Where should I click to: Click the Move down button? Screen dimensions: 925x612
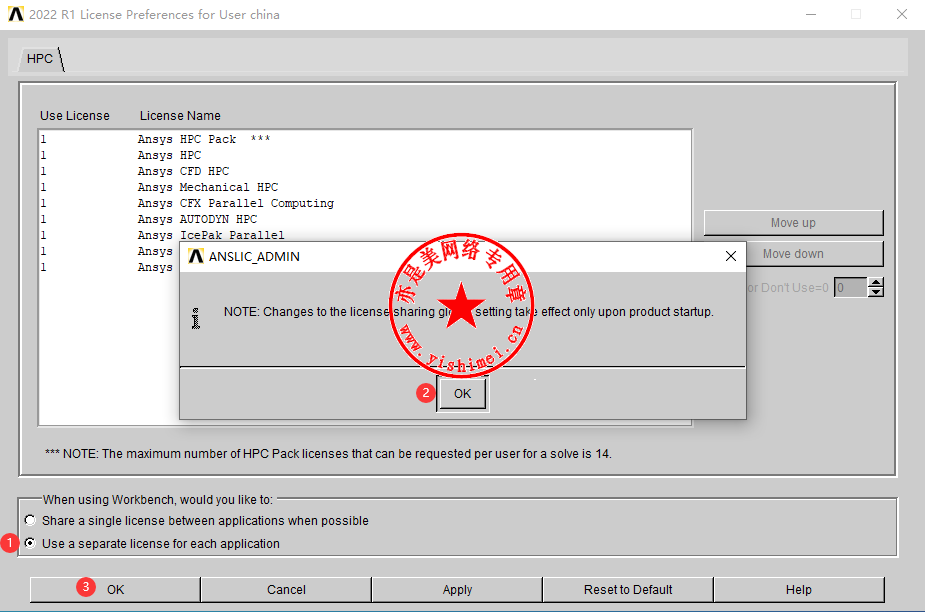(x=815, y=254)
